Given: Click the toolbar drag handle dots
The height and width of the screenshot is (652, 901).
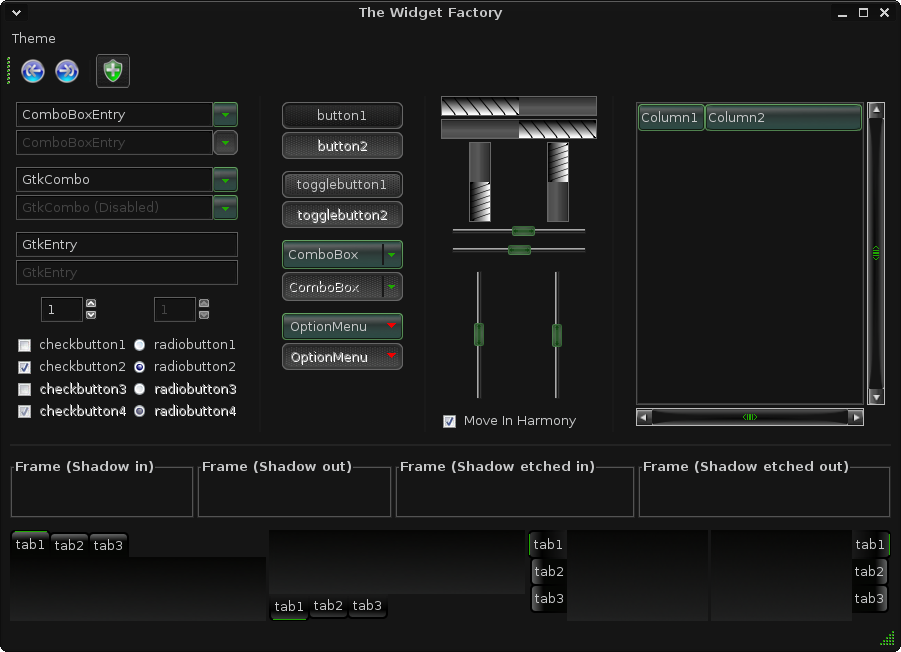Looking at the screenshot, I should coord(9,70).
